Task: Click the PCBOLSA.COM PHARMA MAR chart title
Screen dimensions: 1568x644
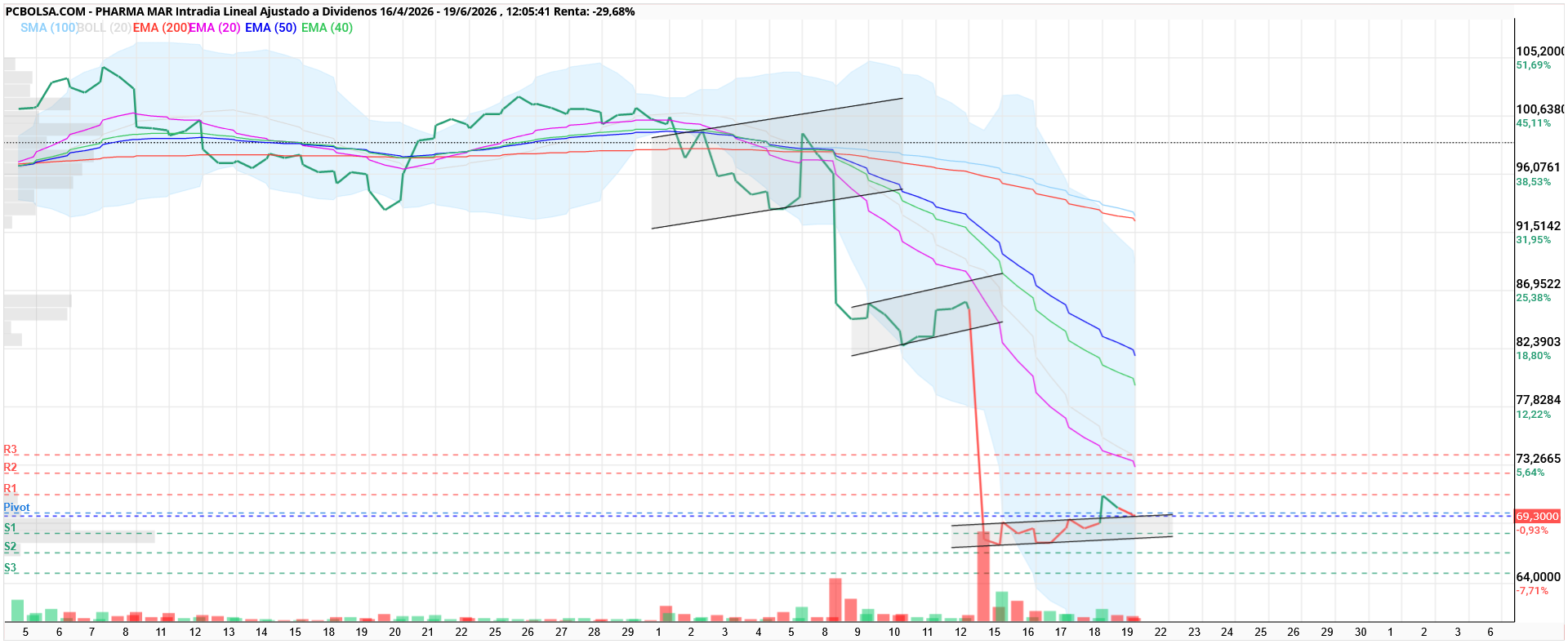Action: click(x=320, y=11)
